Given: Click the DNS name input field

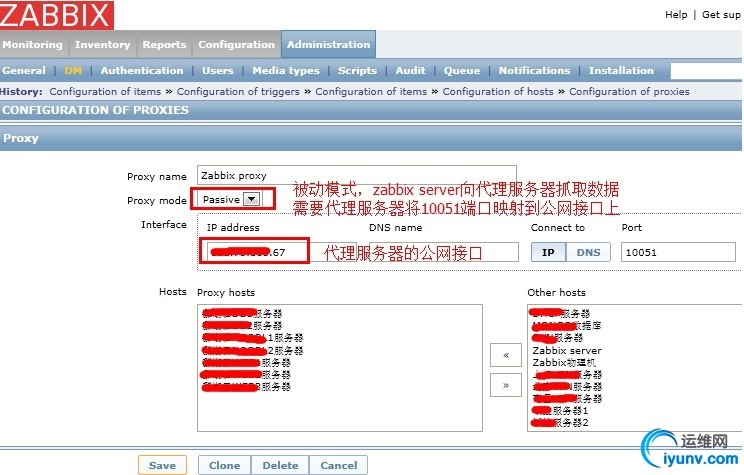Looking at the screenshot, I should coord(444,252).
